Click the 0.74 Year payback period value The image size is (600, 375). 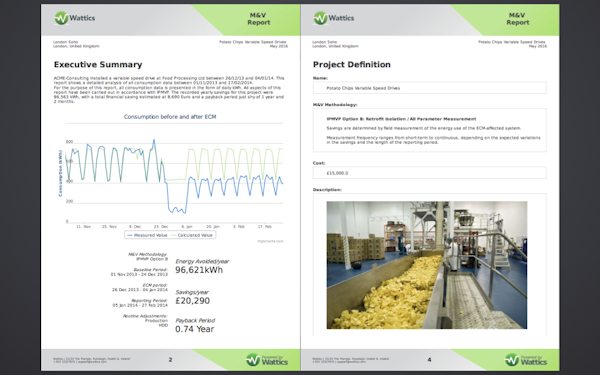point(194,329)
